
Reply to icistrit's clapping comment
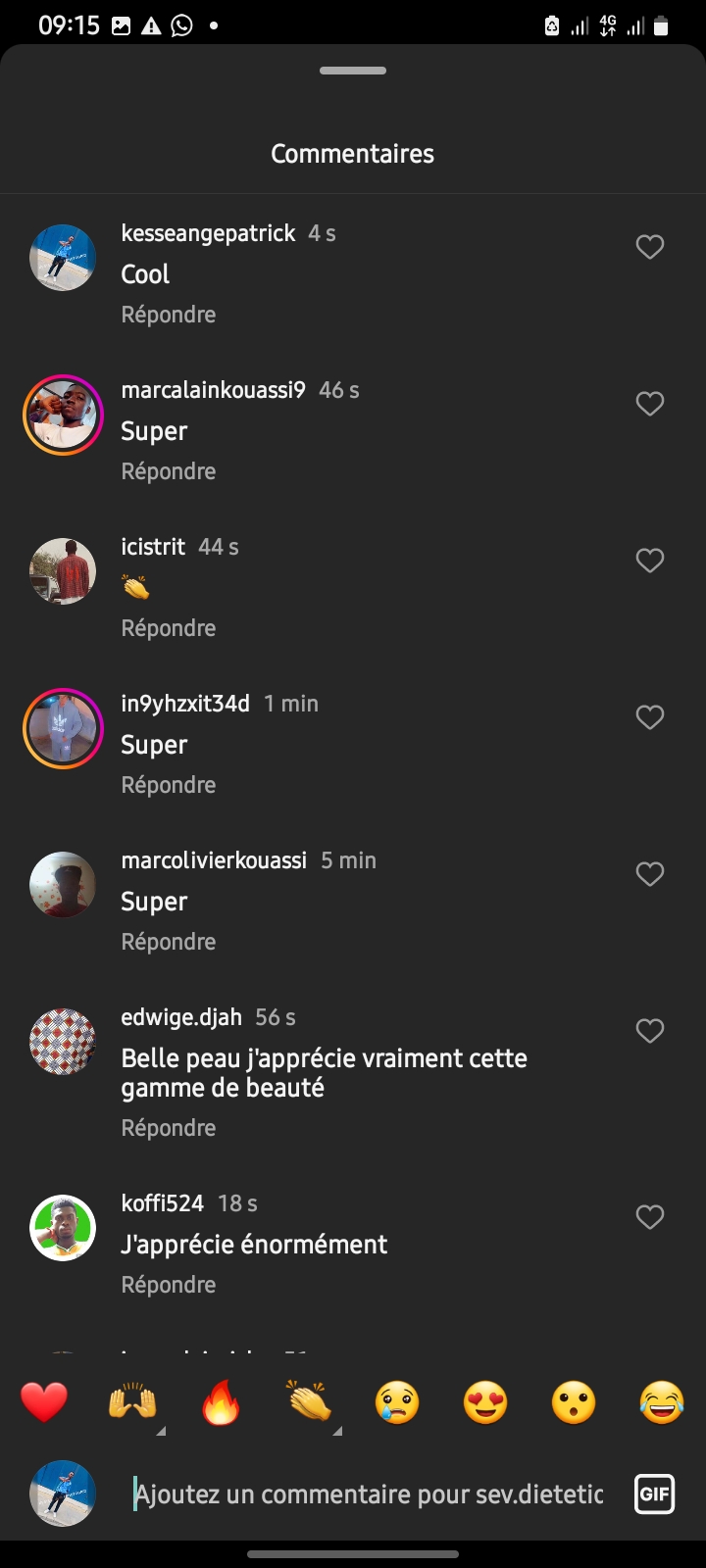pos(169,628)
